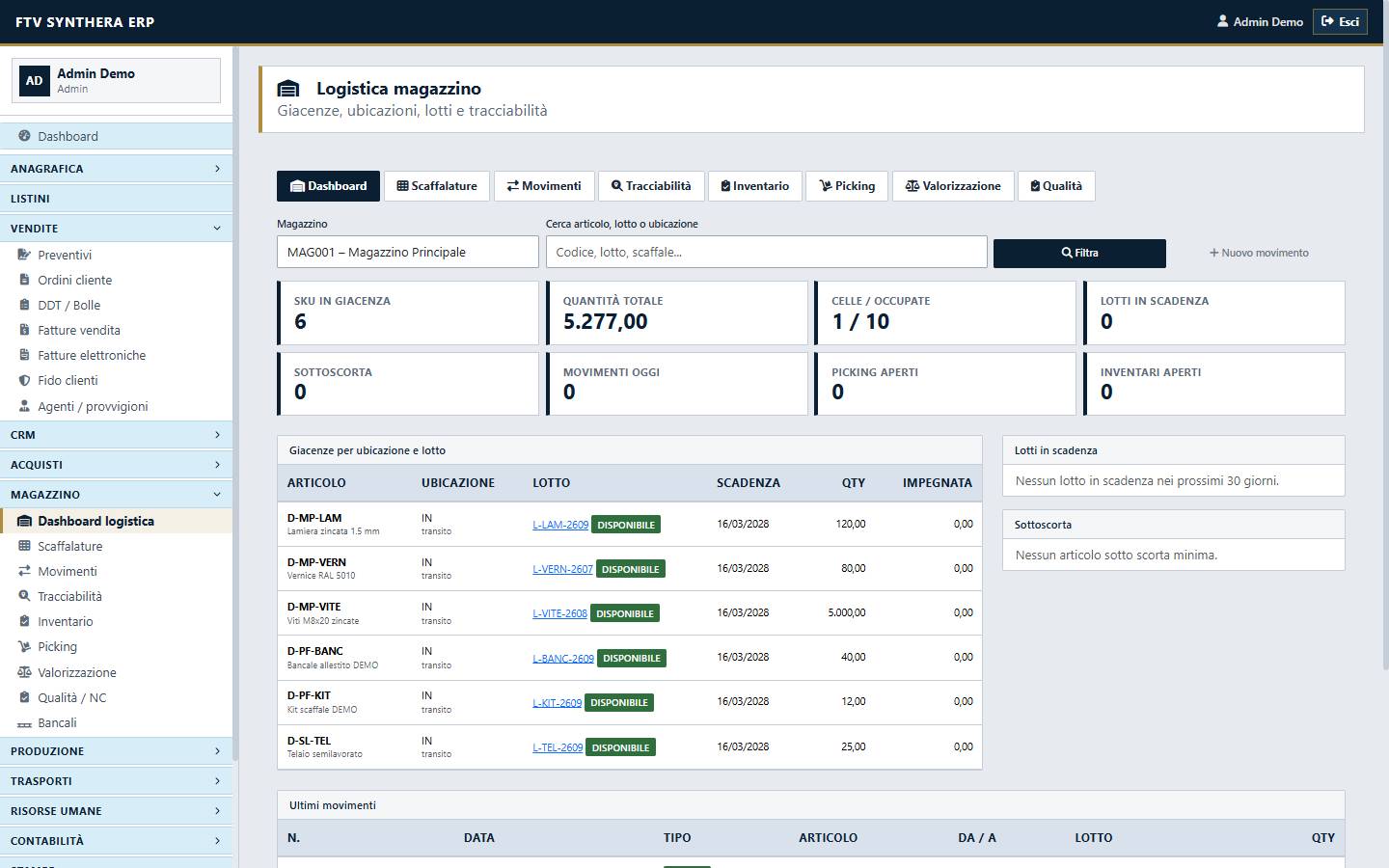This screenshot has height=868, width=1389.
Task: Open lot link L-VITE-2608
Action: click(559, 613)
